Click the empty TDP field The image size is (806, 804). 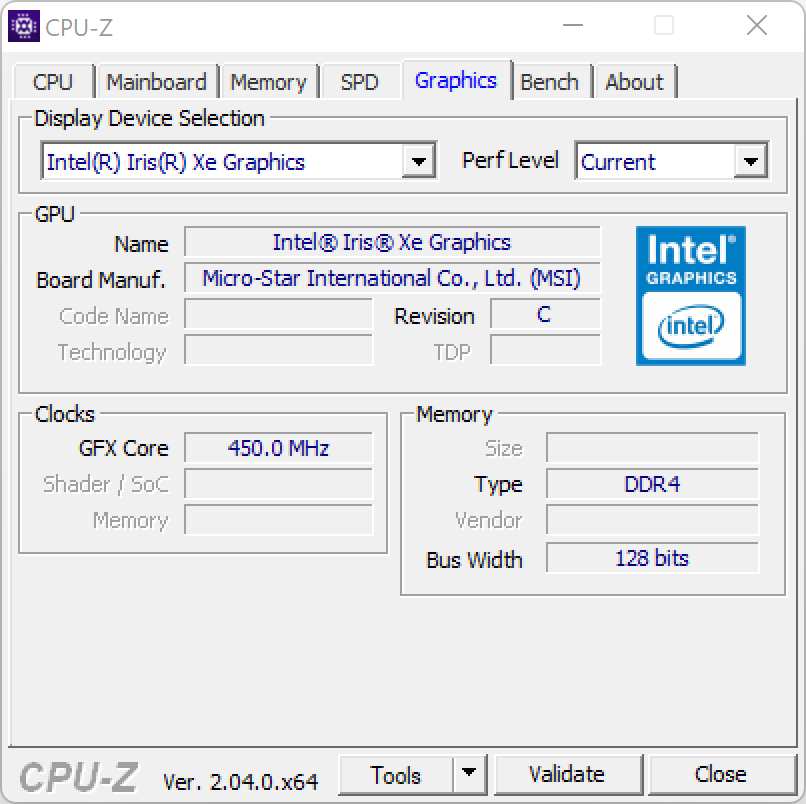tap(545, 350)
